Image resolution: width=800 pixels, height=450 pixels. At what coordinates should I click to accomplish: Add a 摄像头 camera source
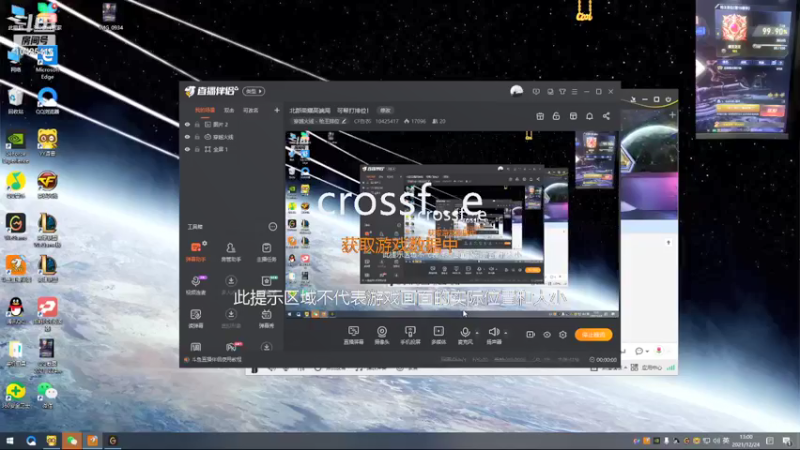pyautogui.click(x=382, y=335)
